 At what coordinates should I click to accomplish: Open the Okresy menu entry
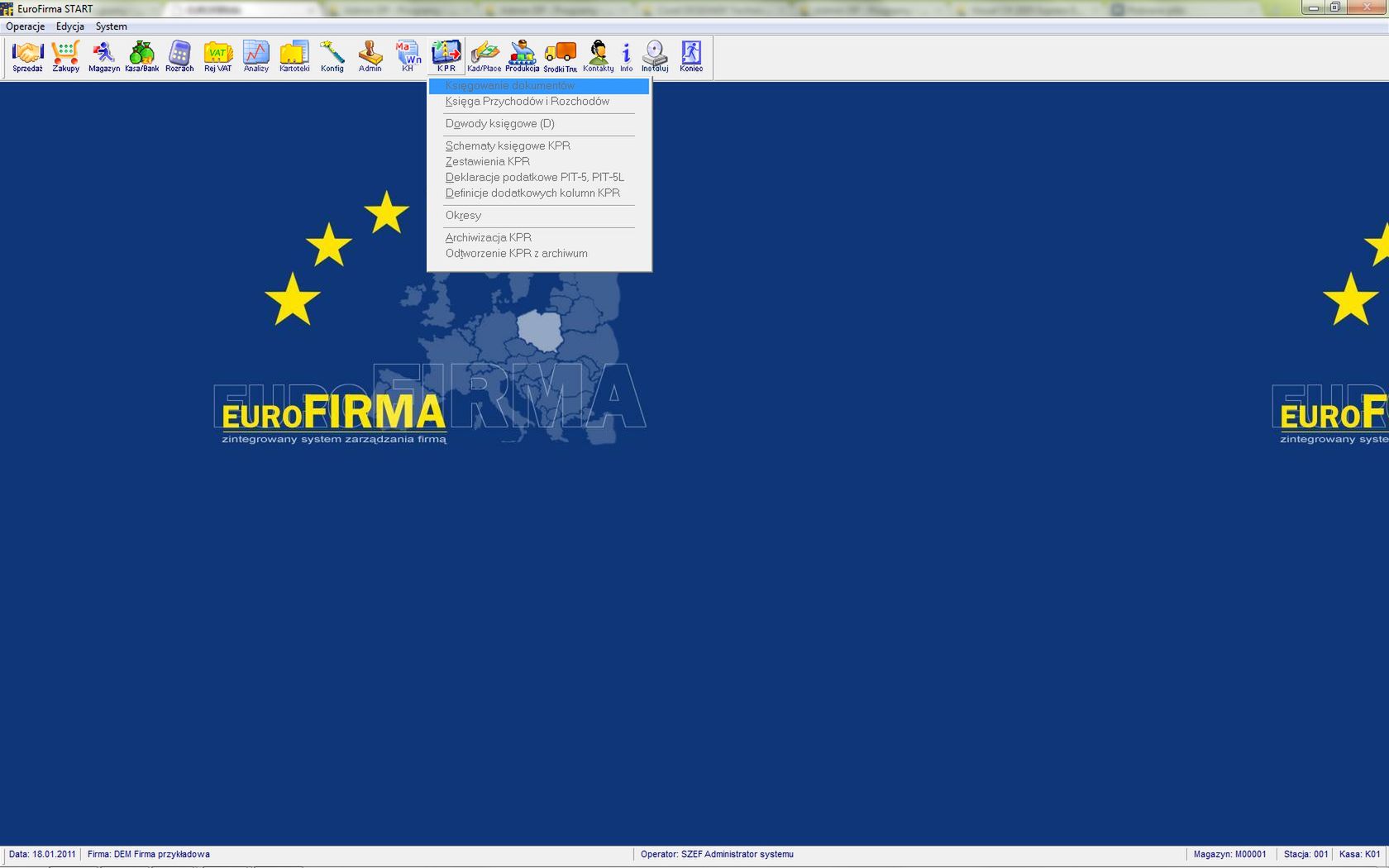point(539,216)
